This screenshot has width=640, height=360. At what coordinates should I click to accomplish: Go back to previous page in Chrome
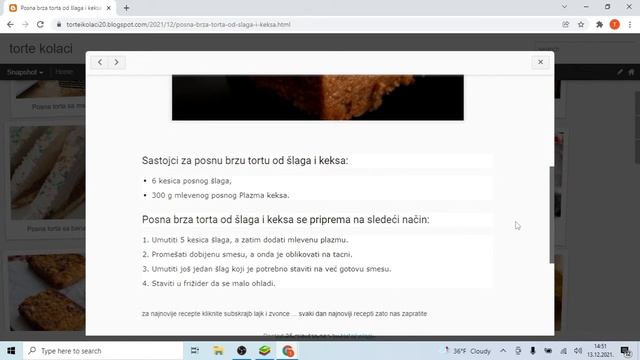(x=10, y=24)
